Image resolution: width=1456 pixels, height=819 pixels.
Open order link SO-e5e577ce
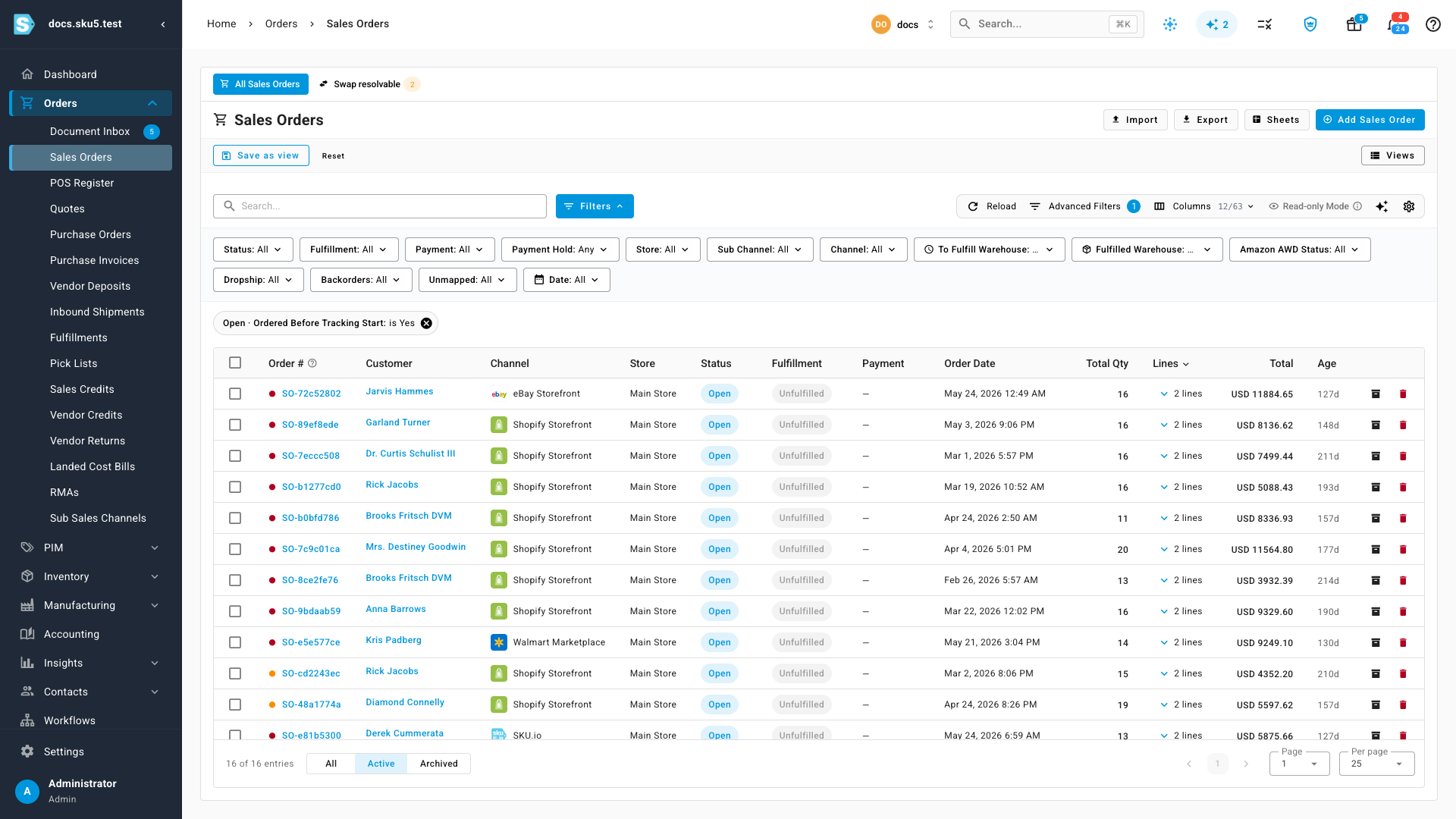click(311, 642)
